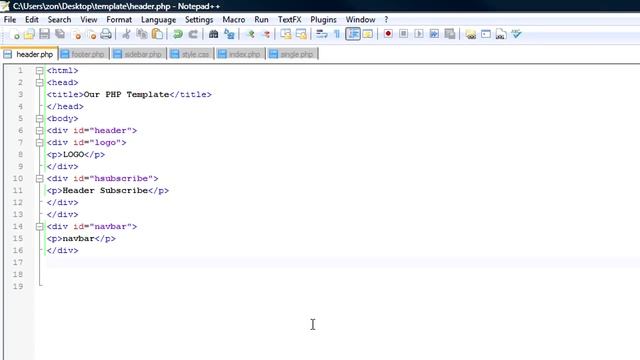Switch to the footer.php tab

click(x=84, y=54)
